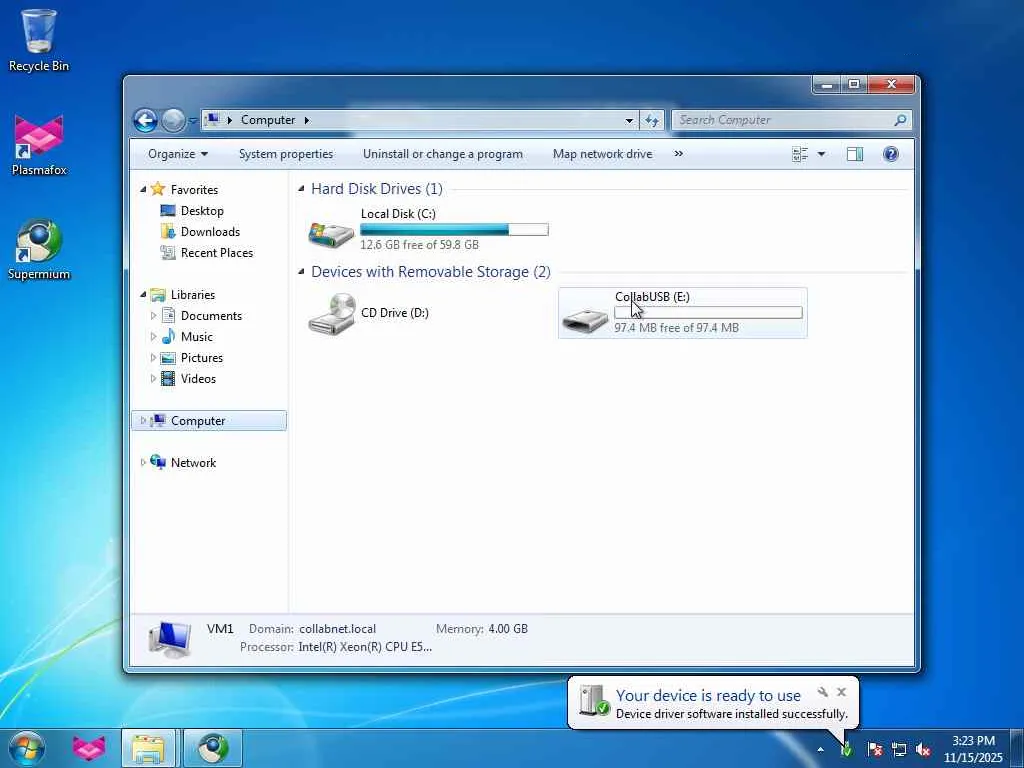Screen dimensions: 1024x768
Task: Expand the Network tree node
Action: click(143, 462)
